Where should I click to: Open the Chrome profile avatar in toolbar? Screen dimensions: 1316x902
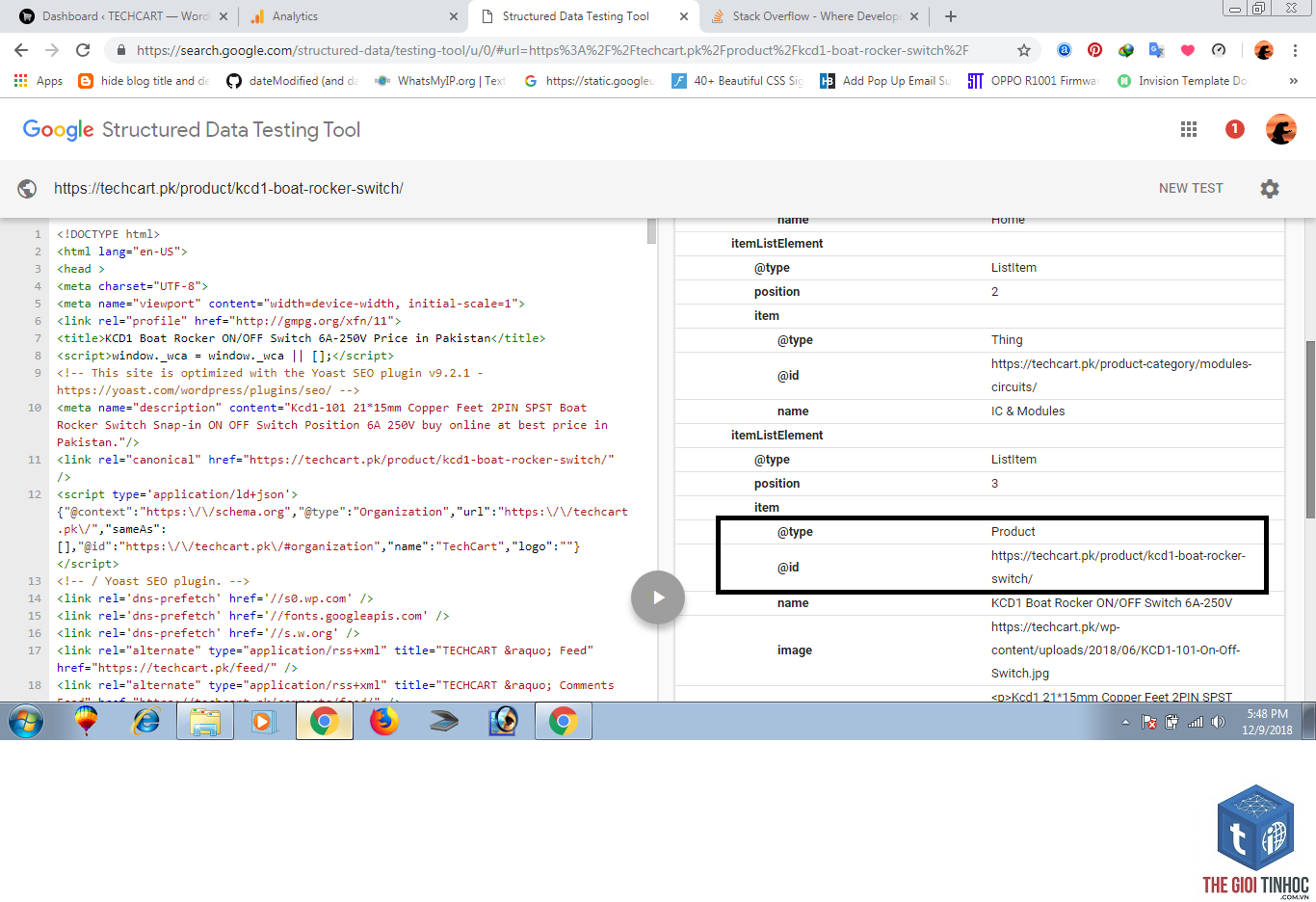1264,50
